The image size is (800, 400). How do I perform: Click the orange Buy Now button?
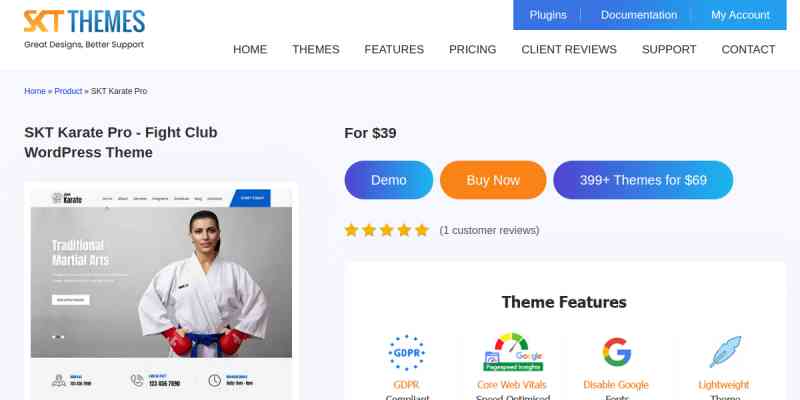click(493, 180)
